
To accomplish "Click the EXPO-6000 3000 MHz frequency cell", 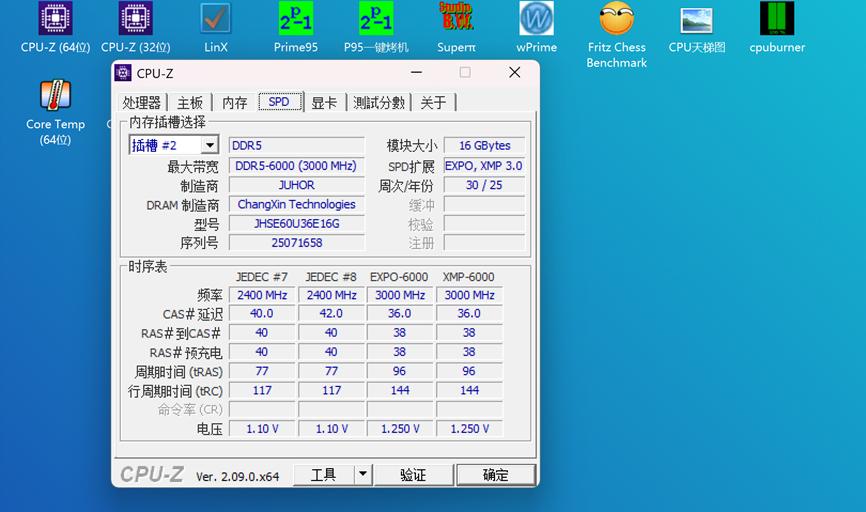I will coord(400,295).
